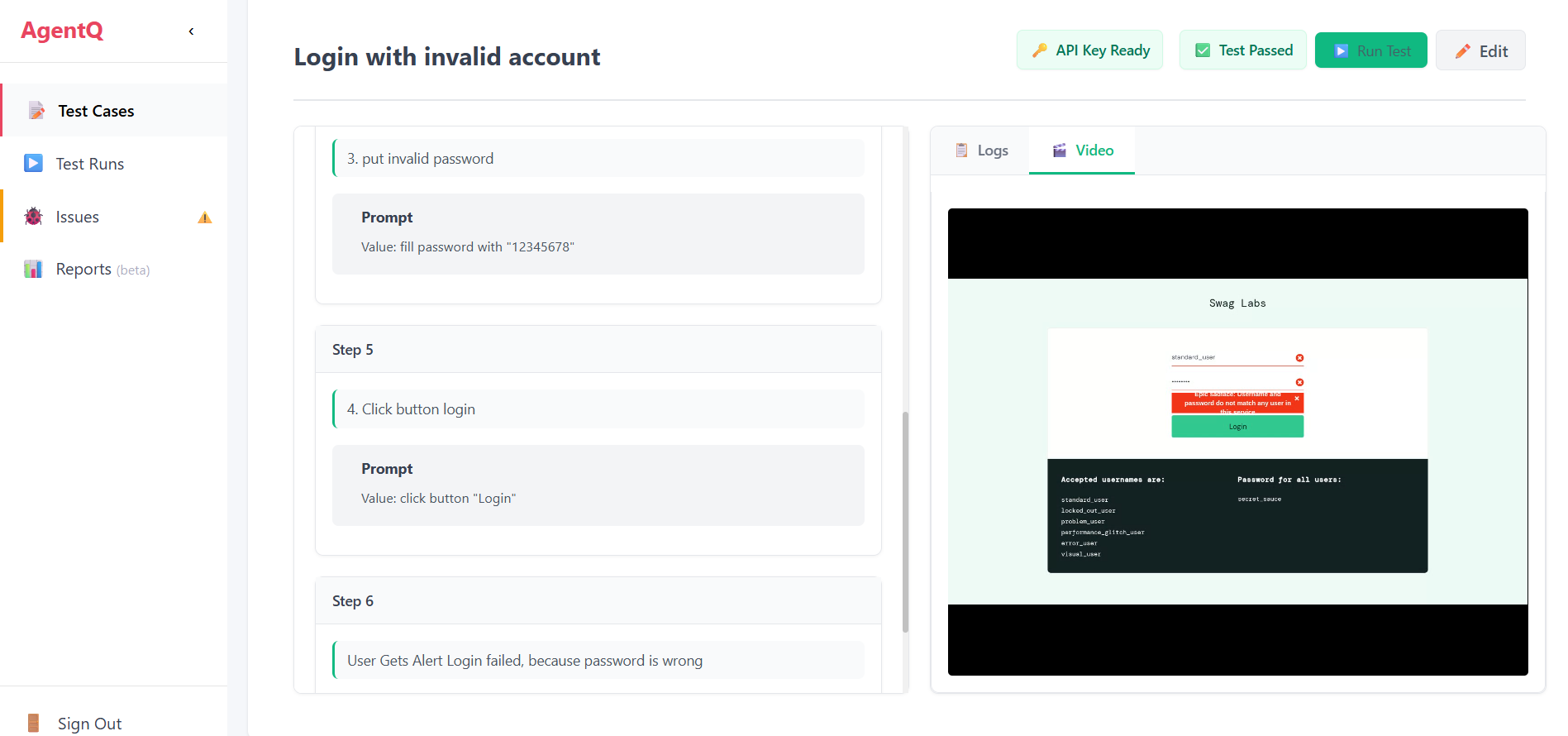Click the API Key Ready badge

point(1089,50)
